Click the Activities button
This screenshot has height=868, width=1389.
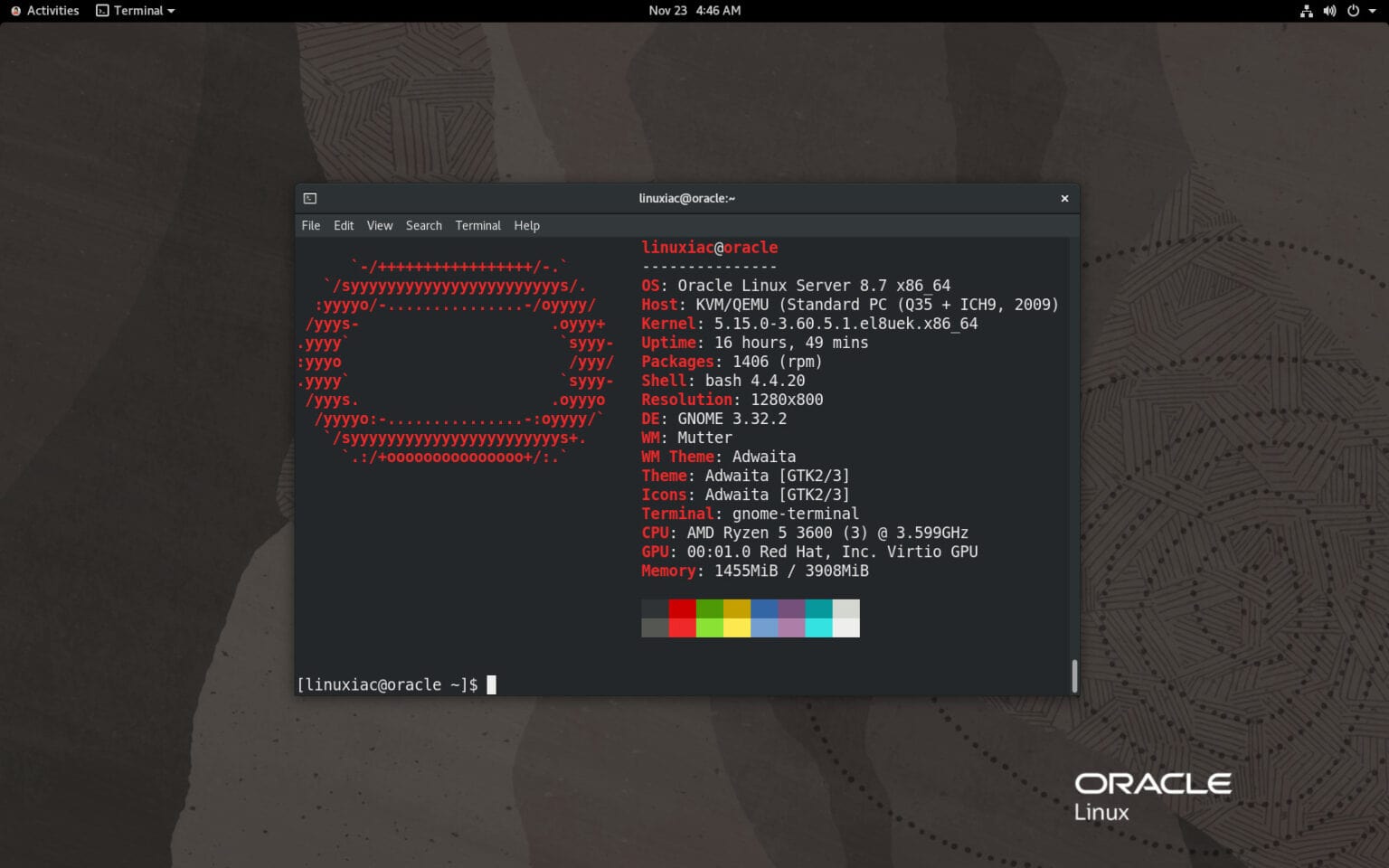tap(44, 10)
